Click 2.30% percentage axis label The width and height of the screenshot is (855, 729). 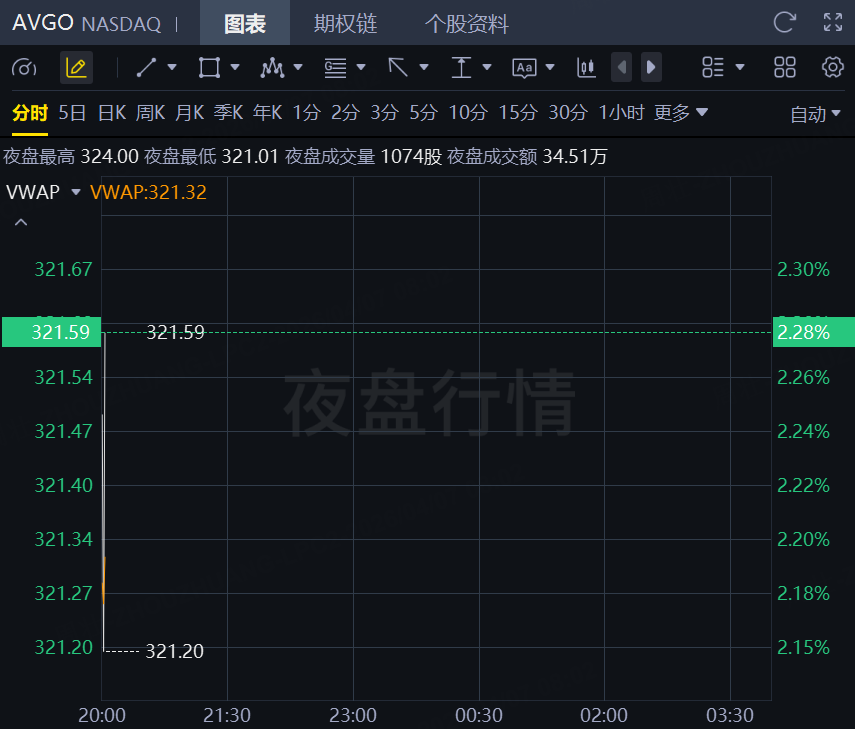pyautogui.click(x=803, y=269)
